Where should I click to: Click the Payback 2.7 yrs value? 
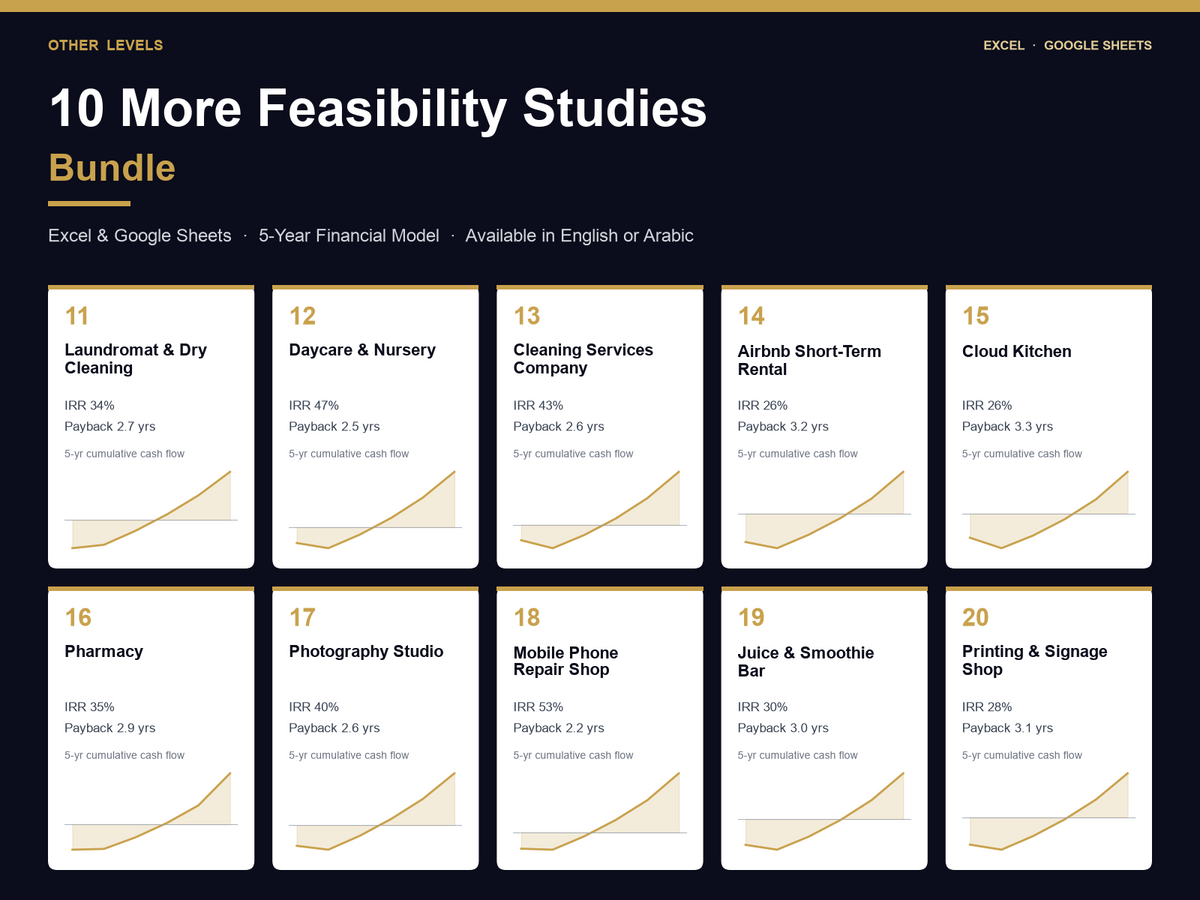[x=110, y=427]
